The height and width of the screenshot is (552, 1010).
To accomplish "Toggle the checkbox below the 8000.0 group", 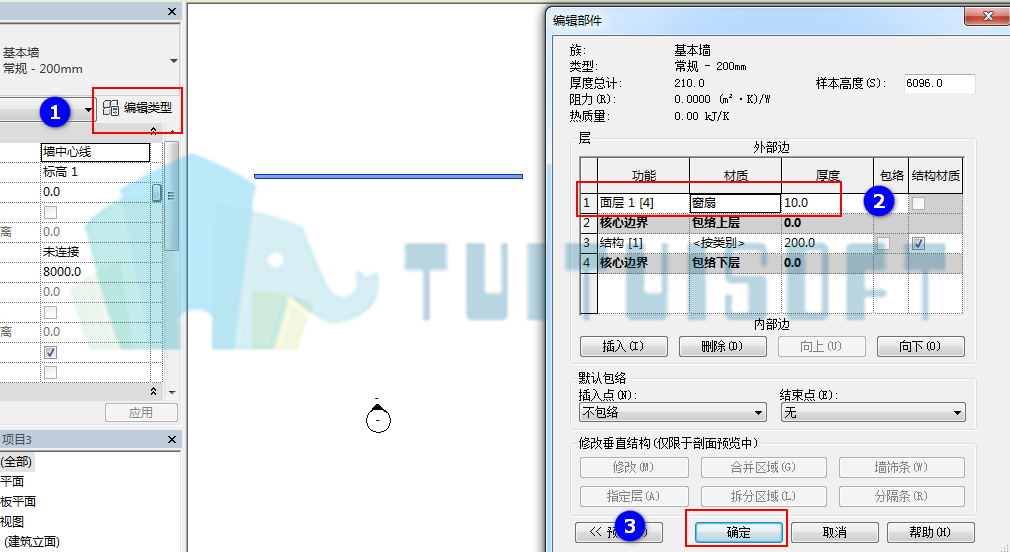I will click(x=50, y=312).
